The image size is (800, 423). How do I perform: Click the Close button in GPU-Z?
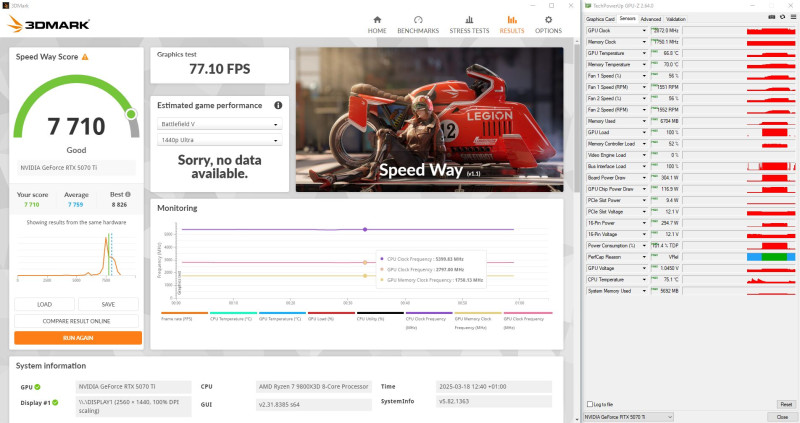click(783, 417)
